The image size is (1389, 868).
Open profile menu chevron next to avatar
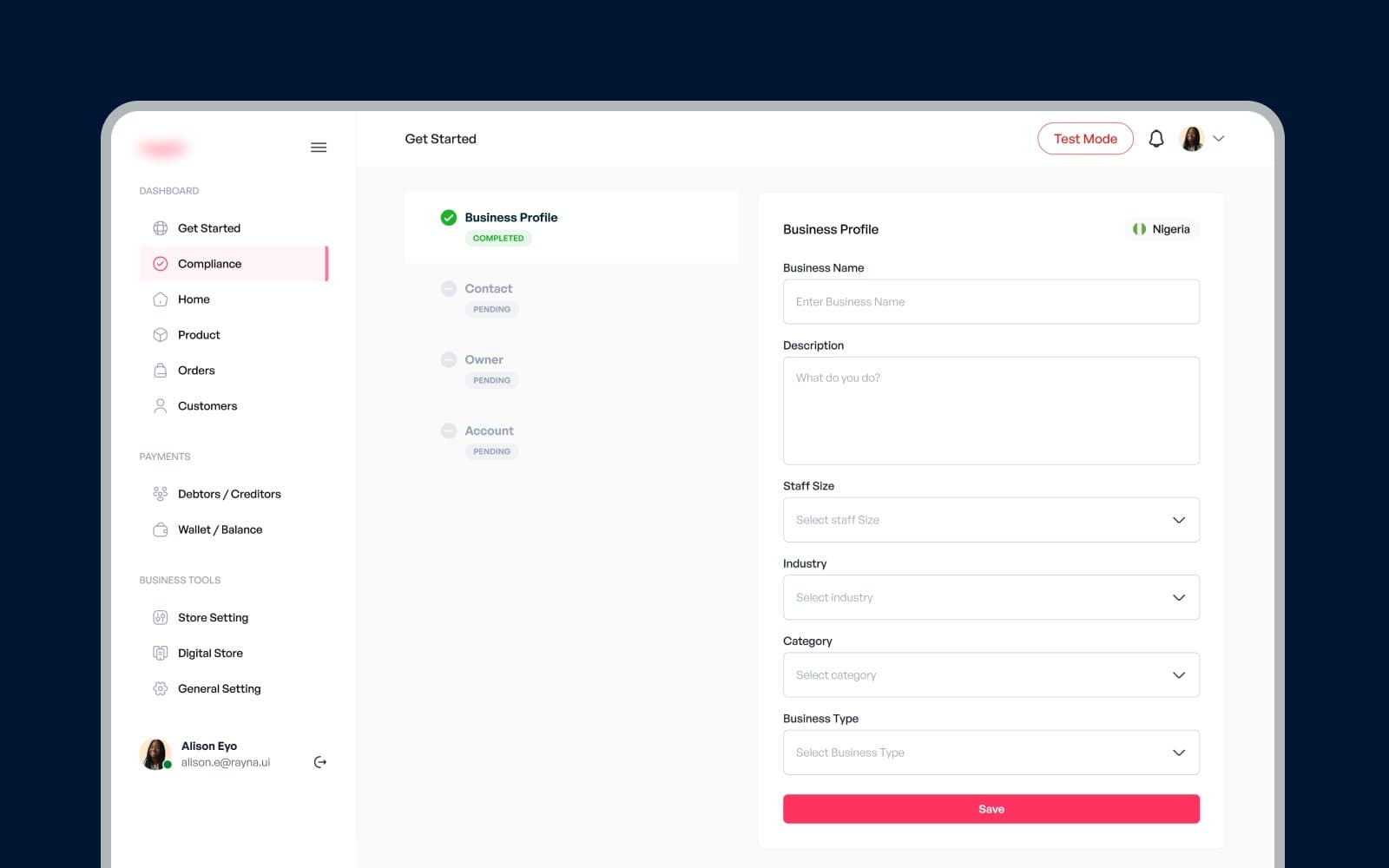tap(1219, 139)
